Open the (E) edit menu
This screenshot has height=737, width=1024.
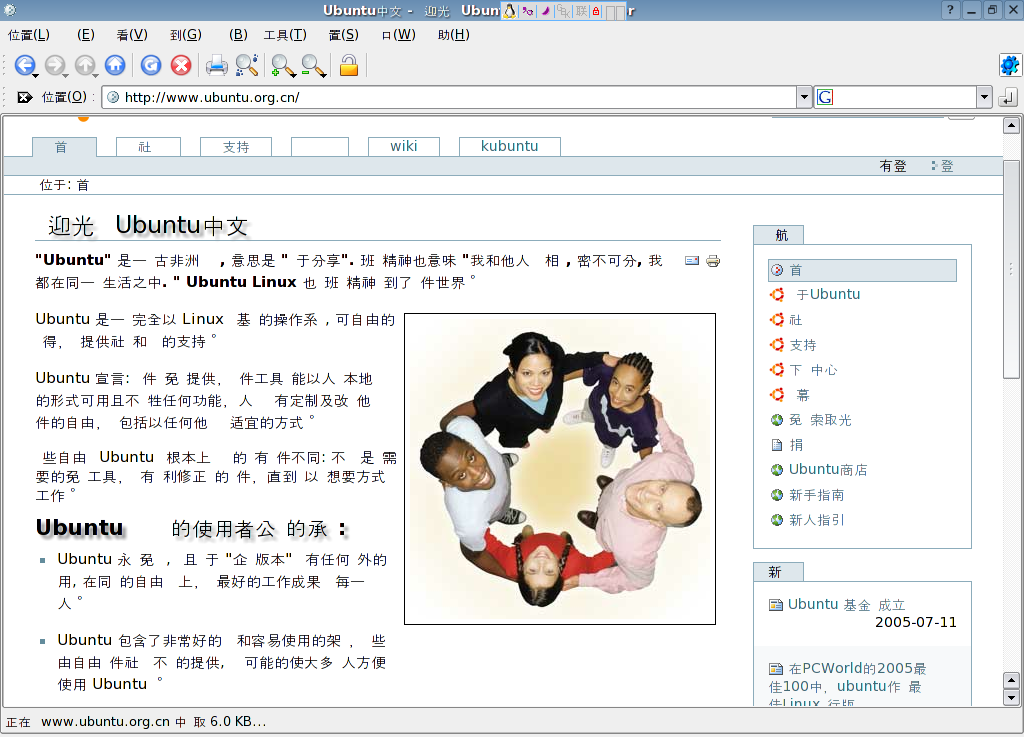(x=86, y=35)
